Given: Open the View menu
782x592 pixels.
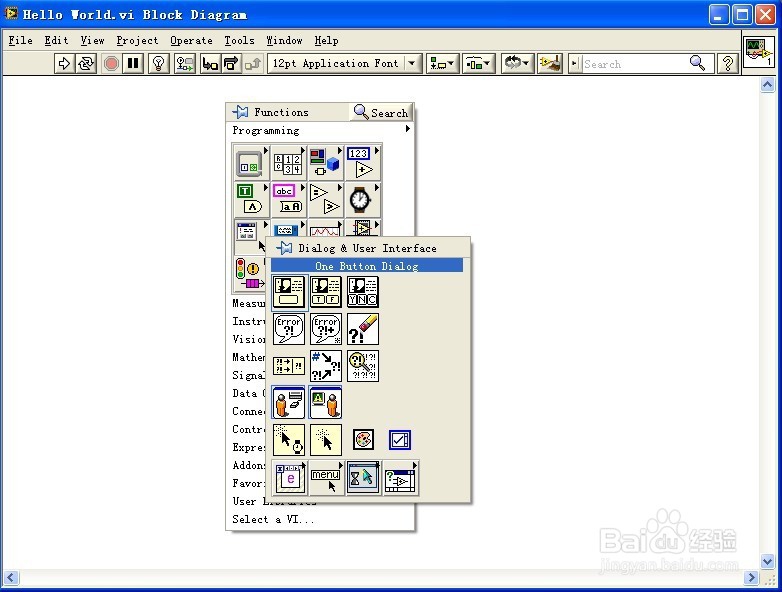Looking at the screenshot, I should [92, 40].
